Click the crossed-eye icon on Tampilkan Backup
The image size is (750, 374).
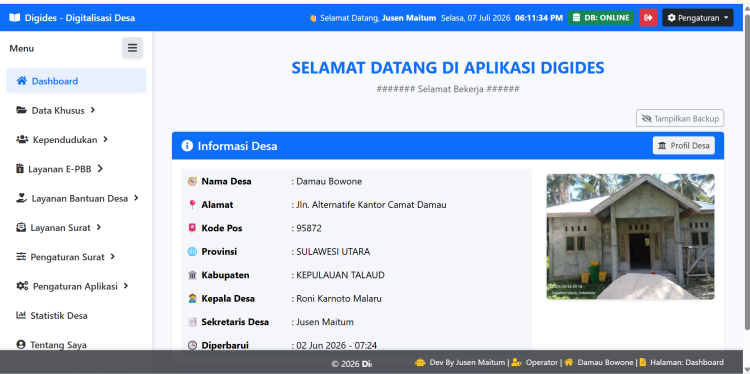click(647, 119)
